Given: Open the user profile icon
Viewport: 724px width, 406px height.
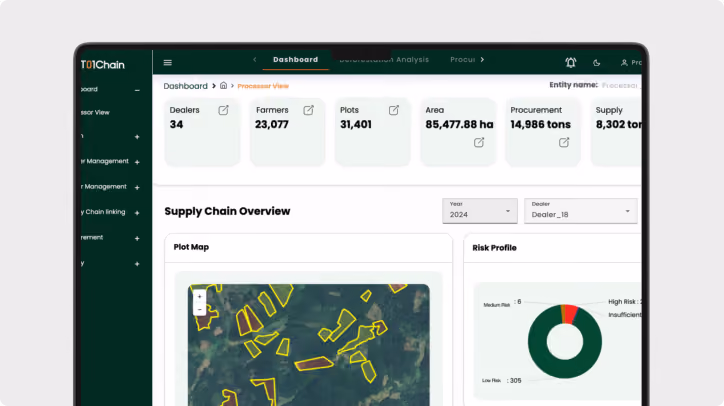Looking at the screenshot, I should point(624,63).
